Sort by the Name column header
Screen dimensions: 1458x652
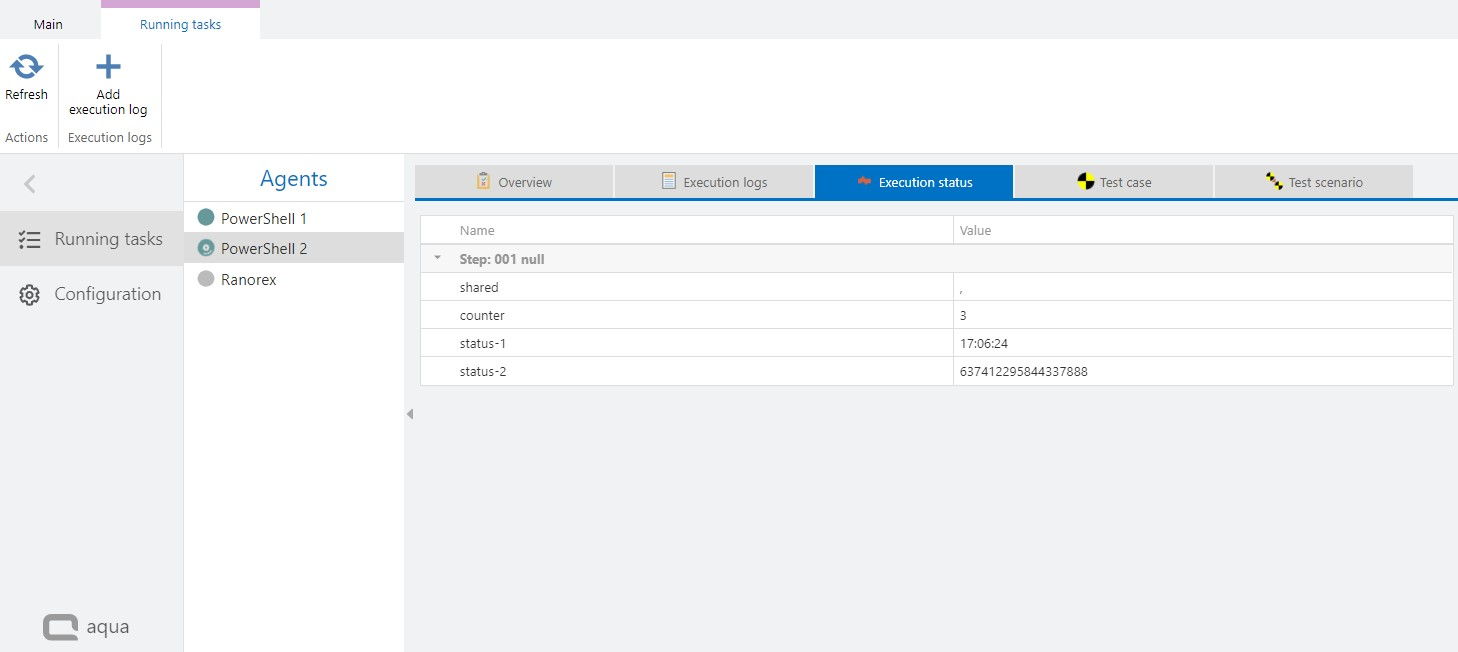click(477, 231)
